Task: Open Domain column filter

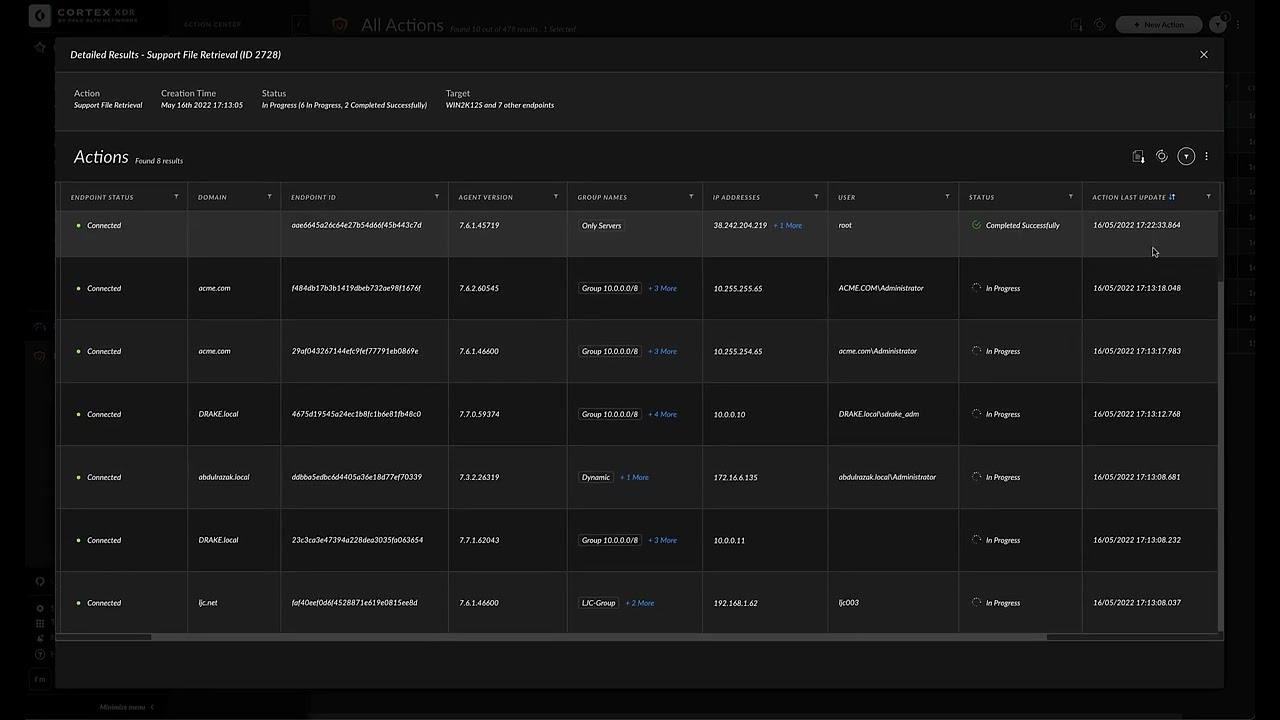Action: point(269,197)
